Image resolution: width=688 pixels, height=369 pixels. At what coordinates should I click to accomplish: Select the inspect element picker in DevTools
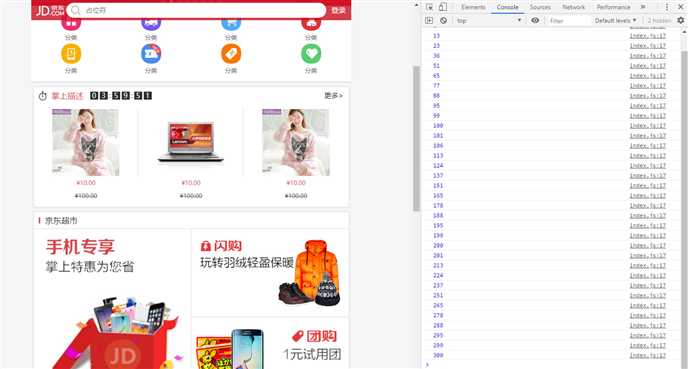coord(430,7)
